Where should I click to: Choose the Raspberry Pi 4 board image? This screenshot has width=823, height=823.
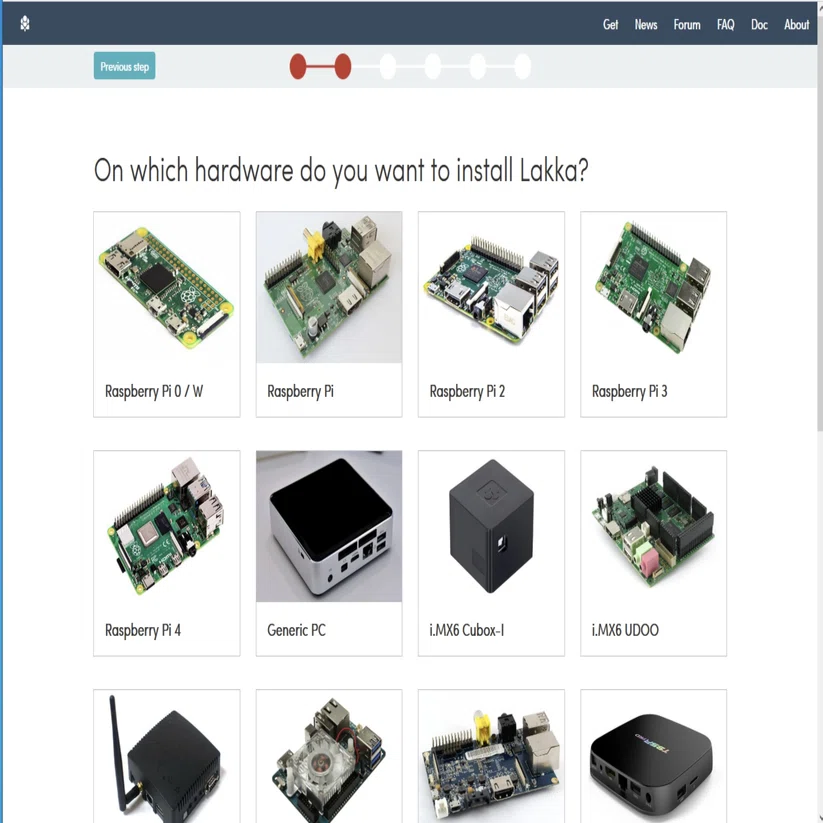(167, 526)
